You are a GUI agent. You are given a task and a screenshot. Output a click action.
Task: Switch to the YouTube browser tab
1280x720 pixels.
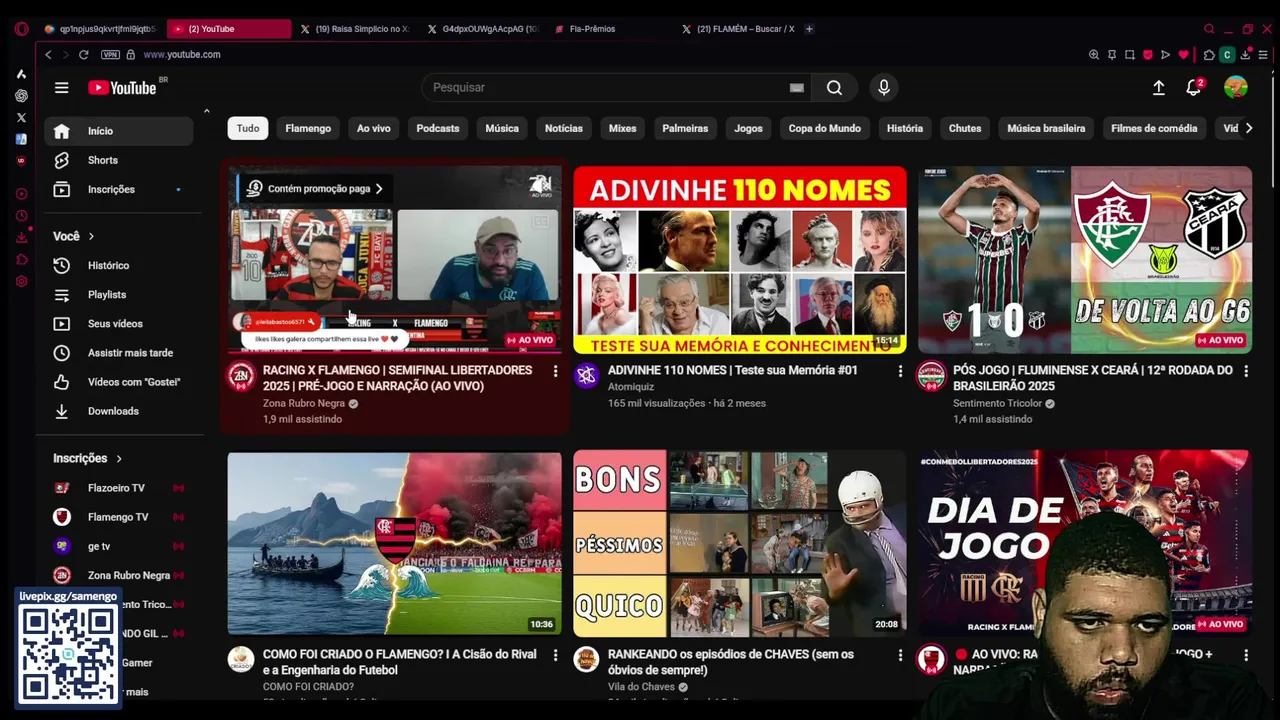(x=228, y=29)
